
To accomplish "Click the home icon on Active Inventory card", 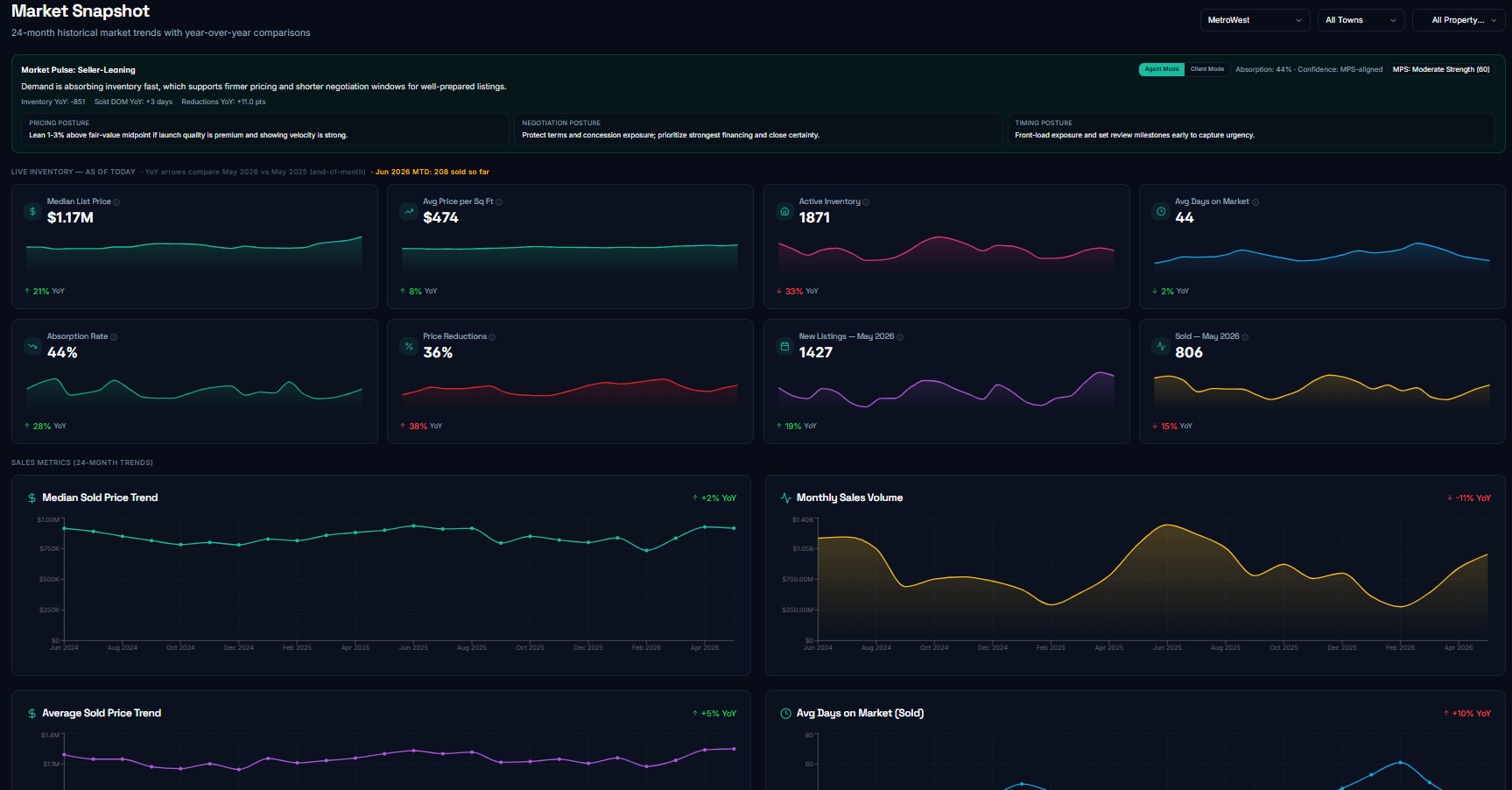I will 784,211.
